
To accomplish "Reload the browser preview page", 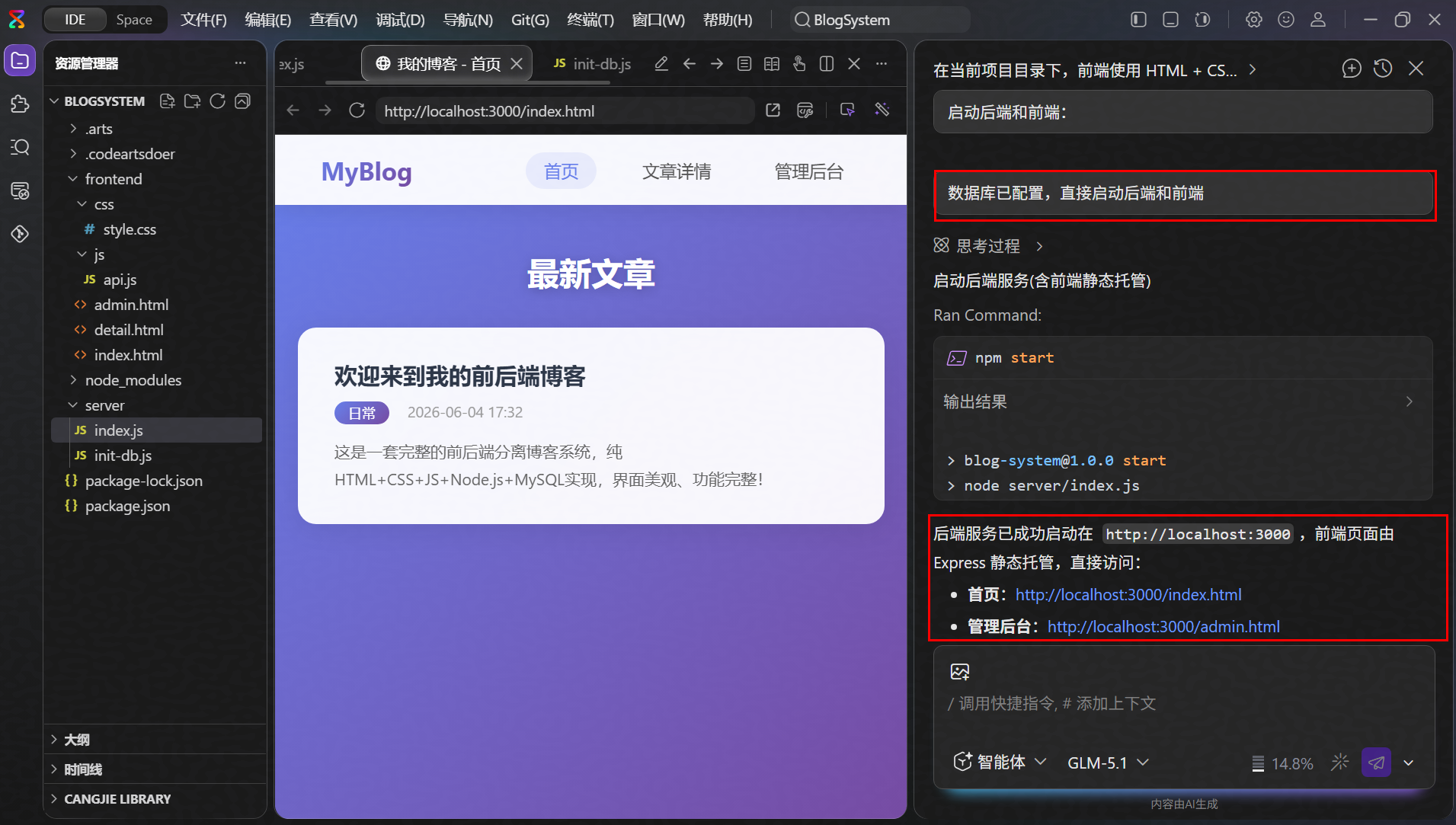I will click(357, 110).
